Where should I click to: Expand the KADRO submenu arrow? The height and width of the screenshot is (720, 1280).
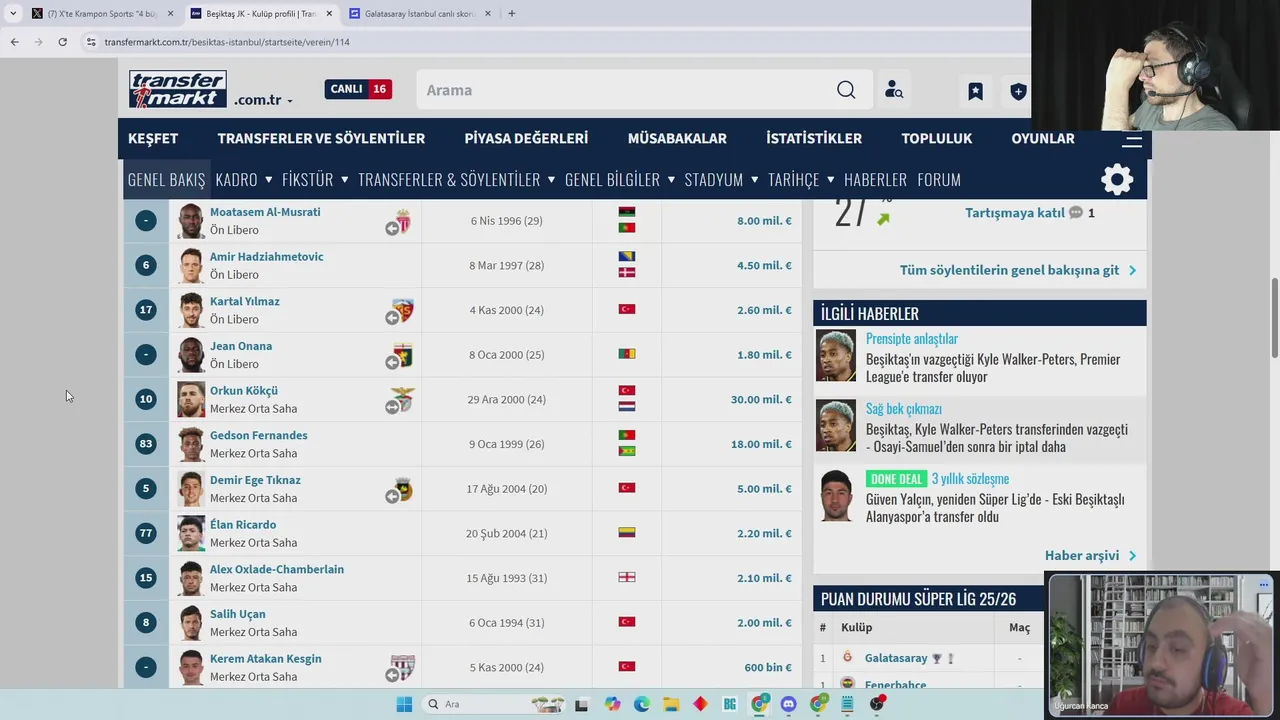[x=268, y=180]
